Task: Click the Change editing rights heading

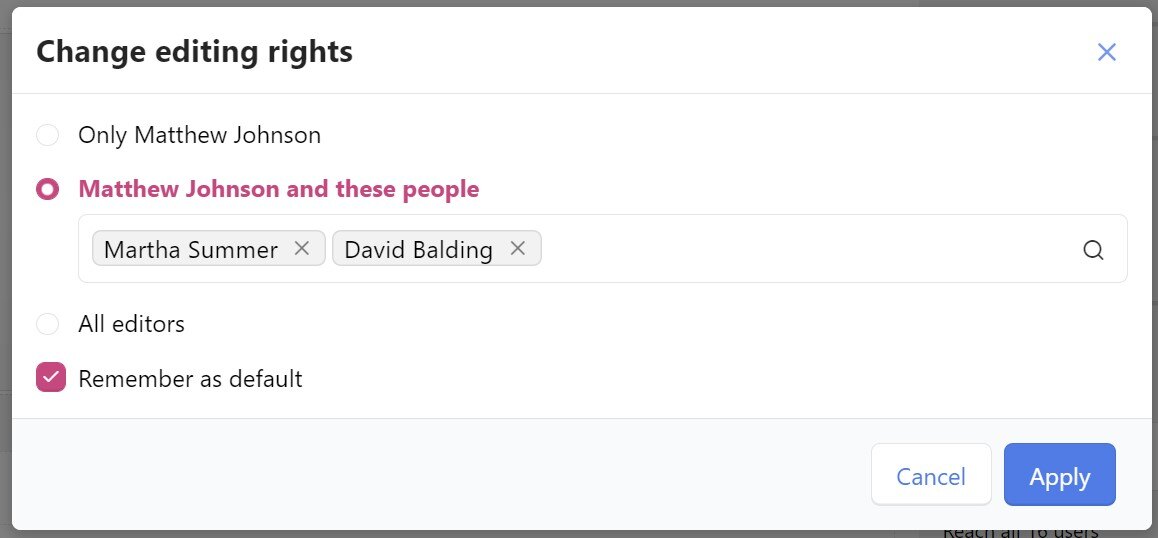Action: [x=194, y=52]
